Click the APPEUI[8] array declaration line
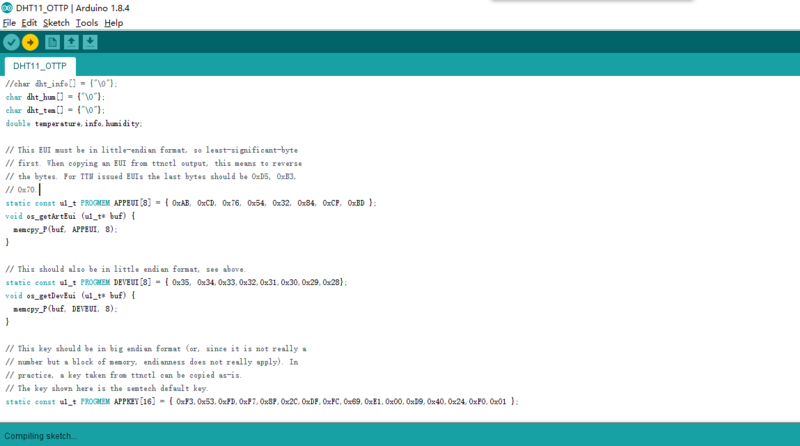The height and width of the screenshot is (446, 800). 191,203
